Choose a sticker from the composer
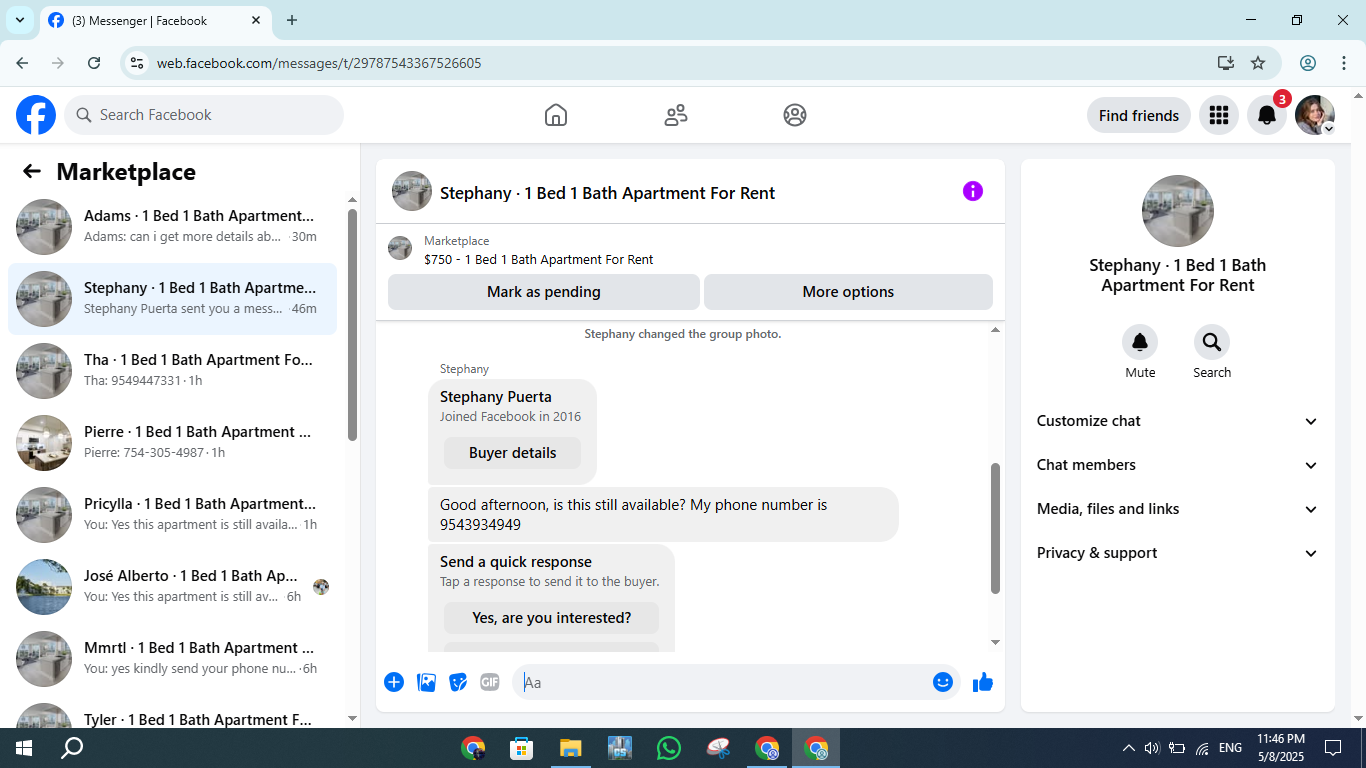The width and height of the screenshot is (1366, 768). click(458, 682)
